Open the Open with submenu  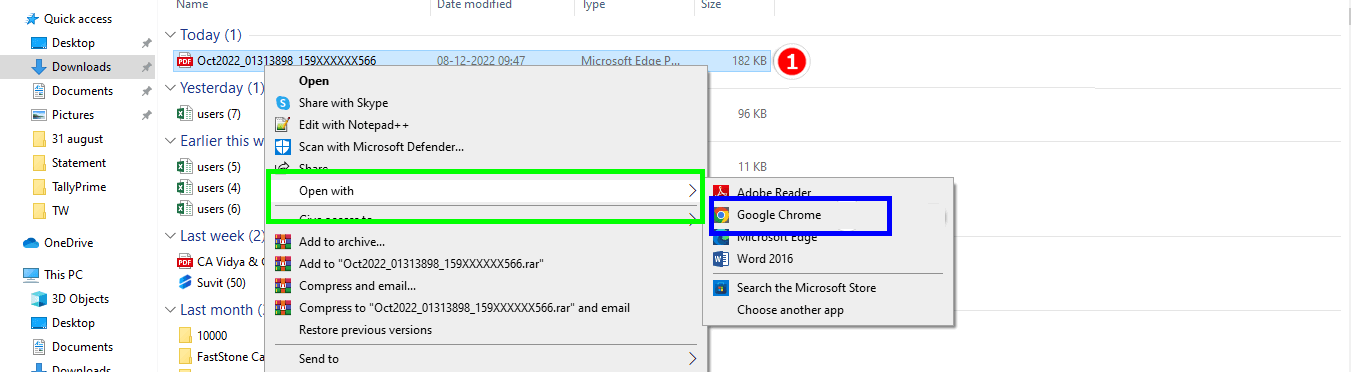486,191
